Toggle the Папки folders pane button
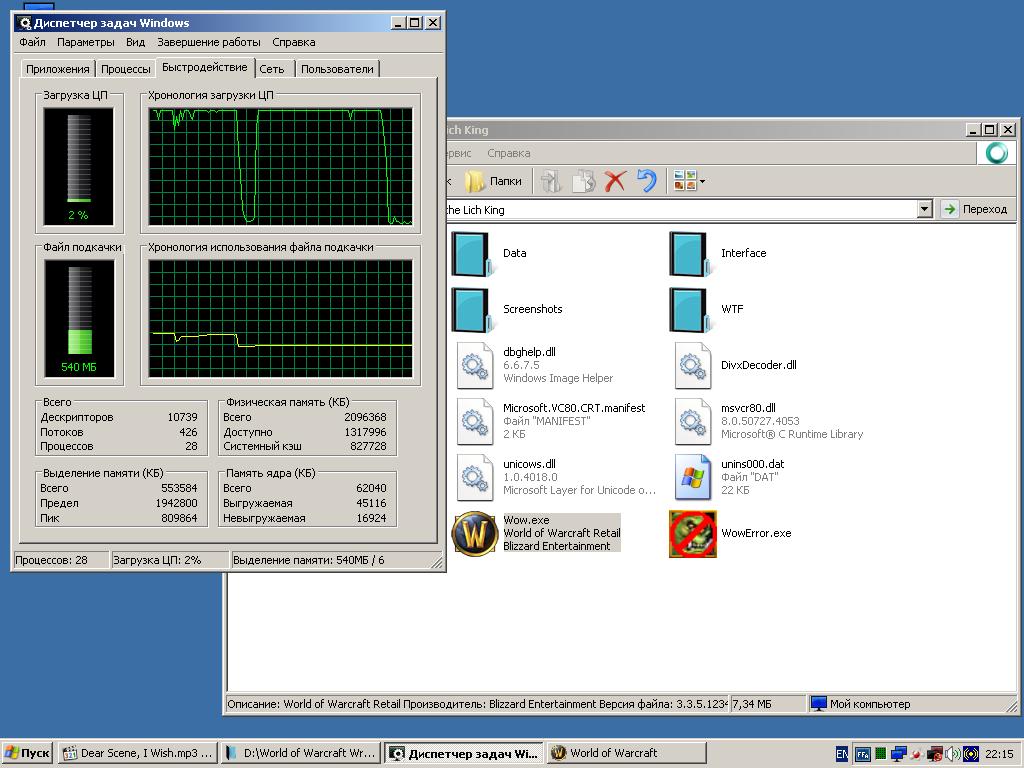The width and height of the screenshot is (1024, 768). 494,181
